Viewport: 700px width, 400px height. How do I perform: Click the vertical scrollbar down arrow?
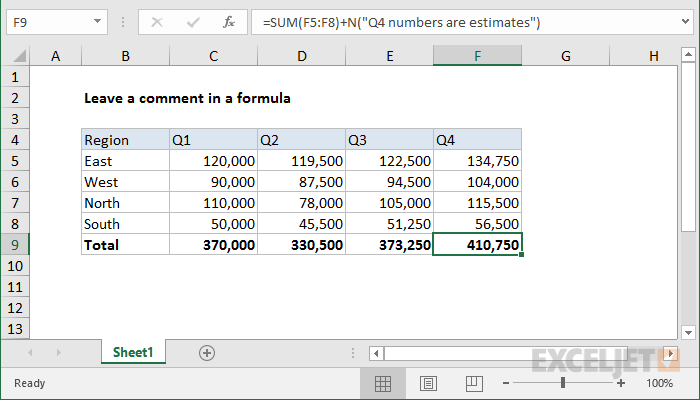(x=688, y=333)
